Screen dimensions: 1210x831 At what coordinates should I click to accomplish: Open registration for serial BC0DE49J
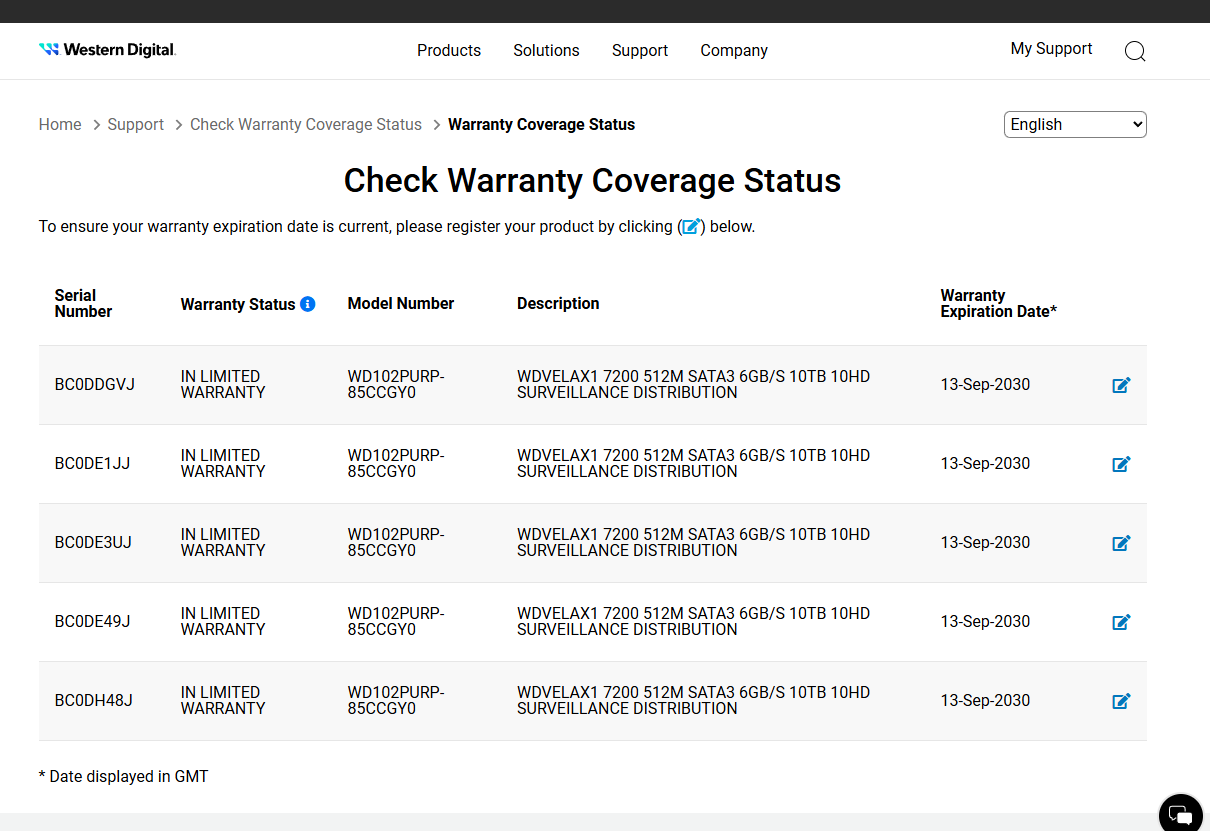[x=1121, y=622]
